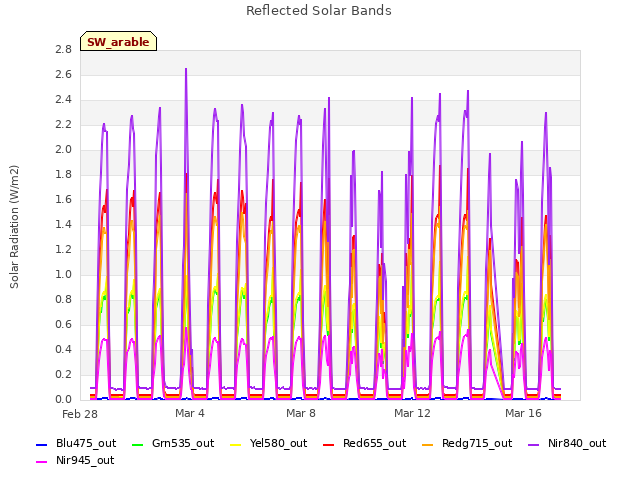This screenshot has width=640, height=480.
Task: Click the Mar 16 x-axis label
Action: click(x=523, y=413)
